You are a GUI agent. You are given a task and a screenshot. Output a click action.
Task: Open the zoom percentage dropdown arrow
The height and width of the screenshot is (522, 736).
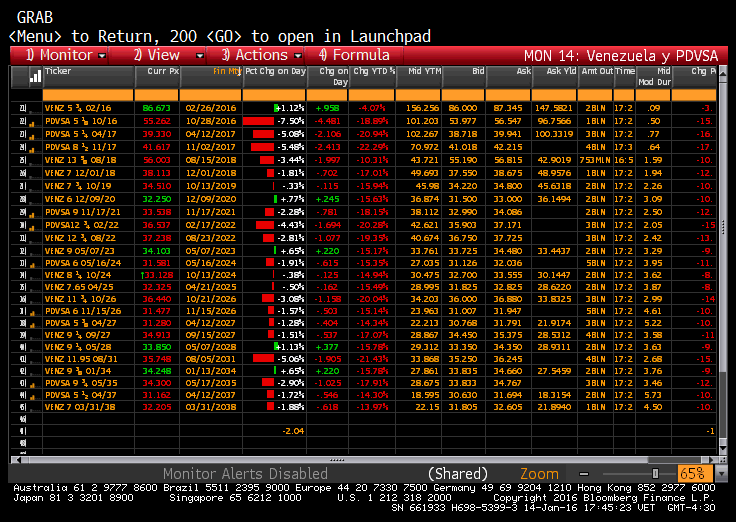pos(721,475)
